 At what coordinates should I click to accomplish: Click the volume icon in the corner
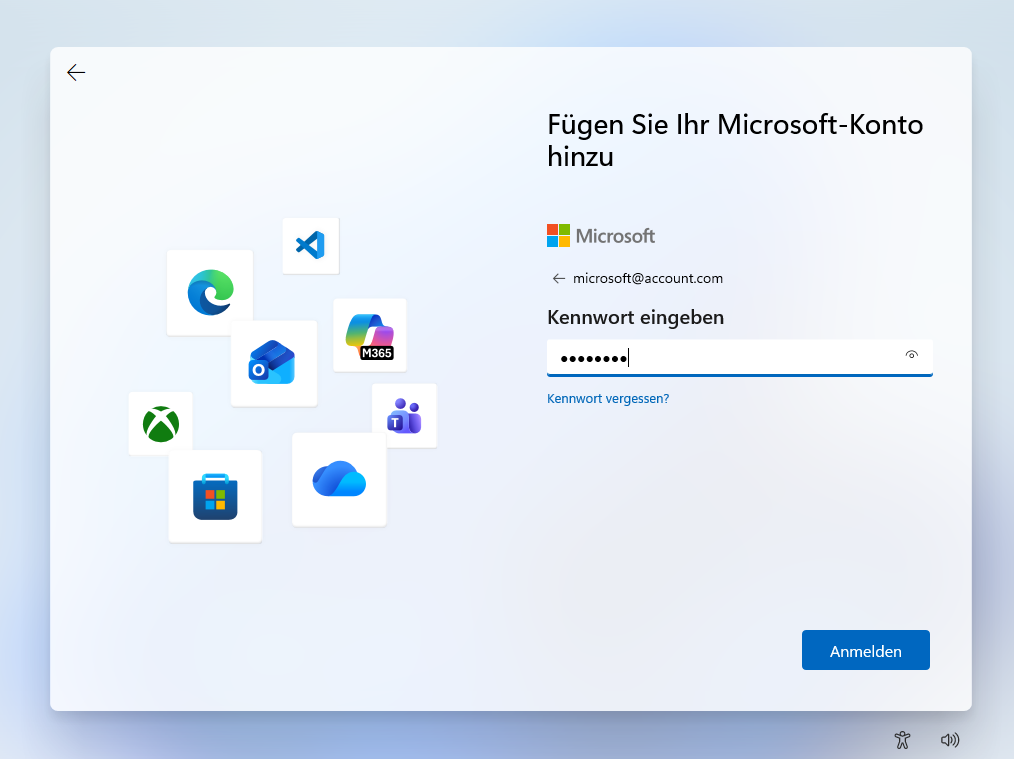pyautogui.click(x=949, y=740)
